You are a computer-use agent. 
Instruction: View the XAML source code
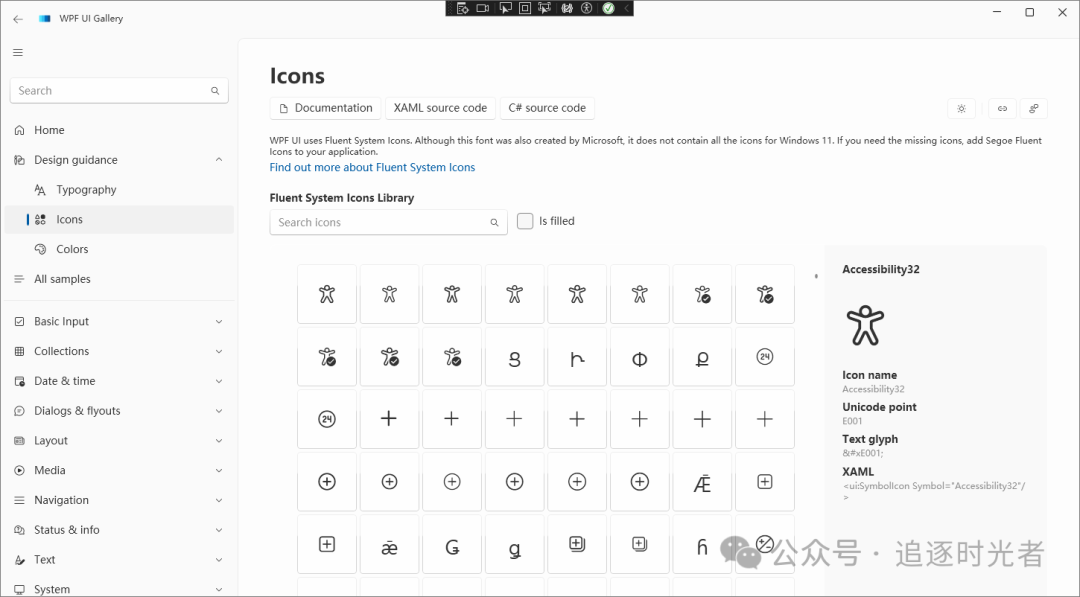[x=440, y=108]
